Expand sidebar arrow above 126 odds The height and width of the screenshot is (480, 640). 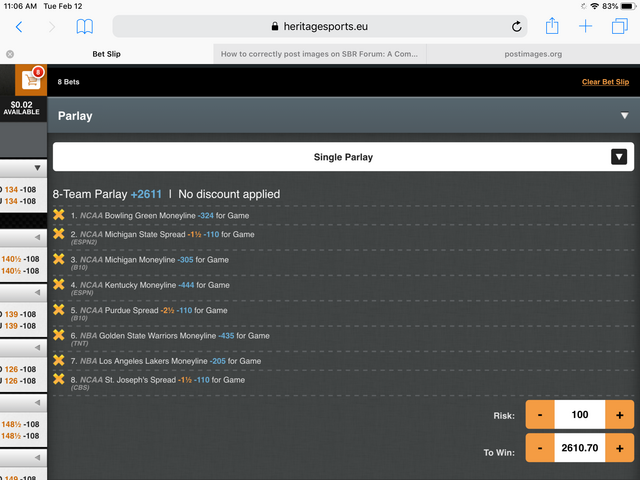38,347
